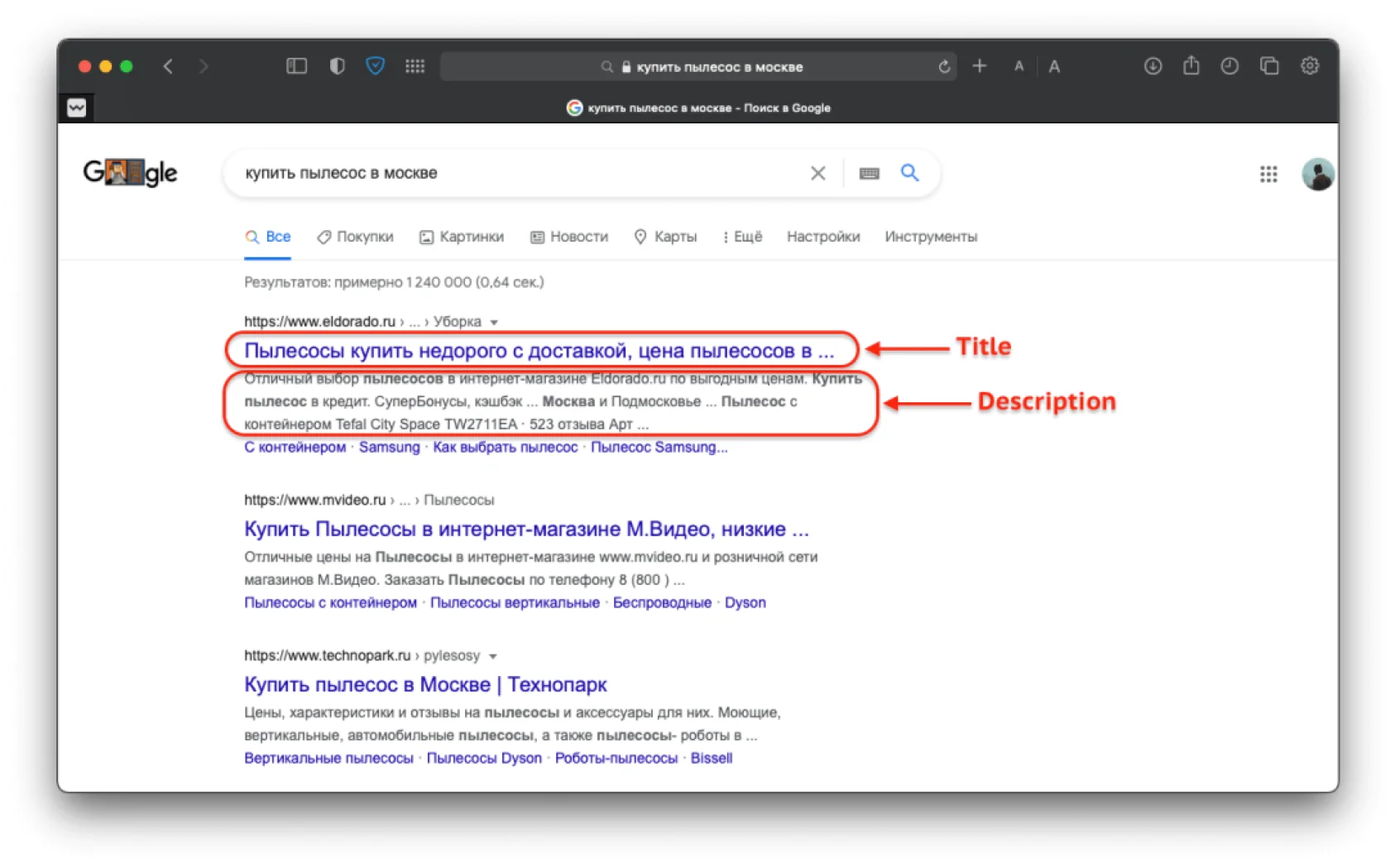Open 'Настройки' search settings
Image resolution: width=1390 pixels, height=868 pixels.
823,237
